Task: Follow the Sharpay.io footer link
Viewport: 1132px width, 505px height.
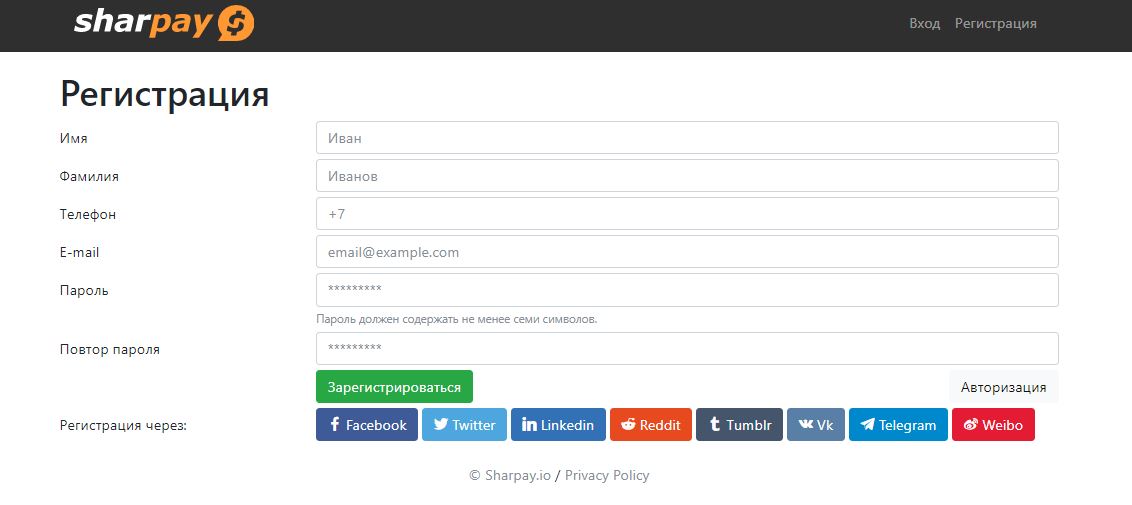Action: pos(517,476)
